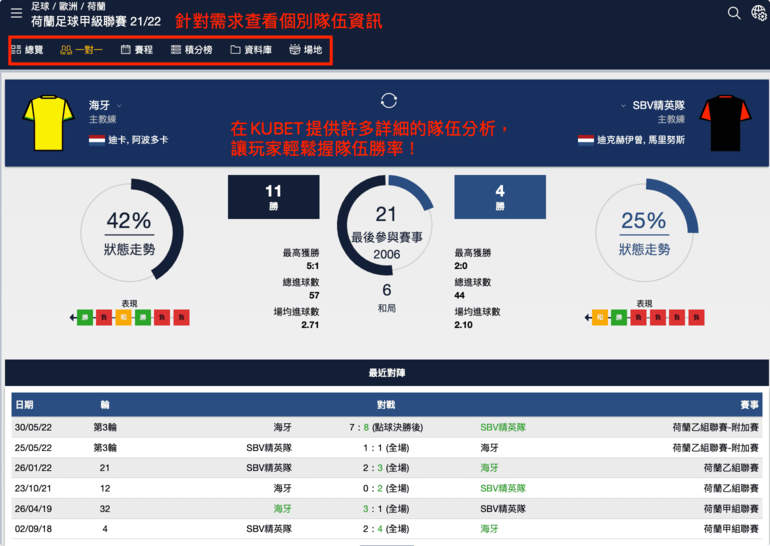Click Netherlands flag beside 迪克赫伊曾, 馬里努斯
Image resolution: width=770 pixels, height=546 pixels.
click(585, 140)
